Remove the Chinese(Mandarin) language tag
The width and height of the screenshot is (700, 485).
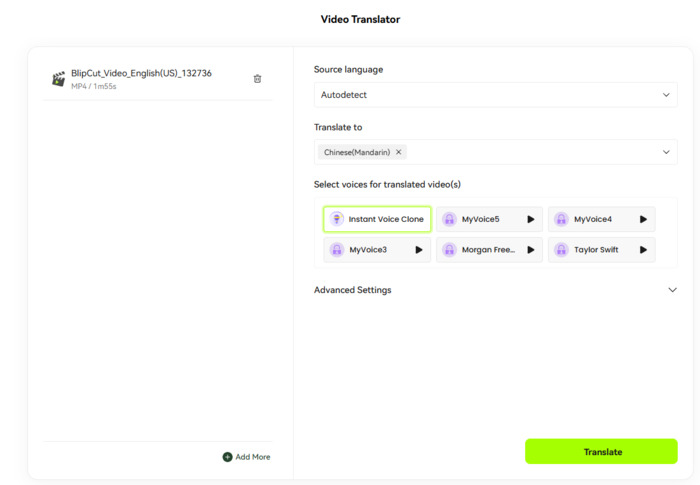click(398, 152)
